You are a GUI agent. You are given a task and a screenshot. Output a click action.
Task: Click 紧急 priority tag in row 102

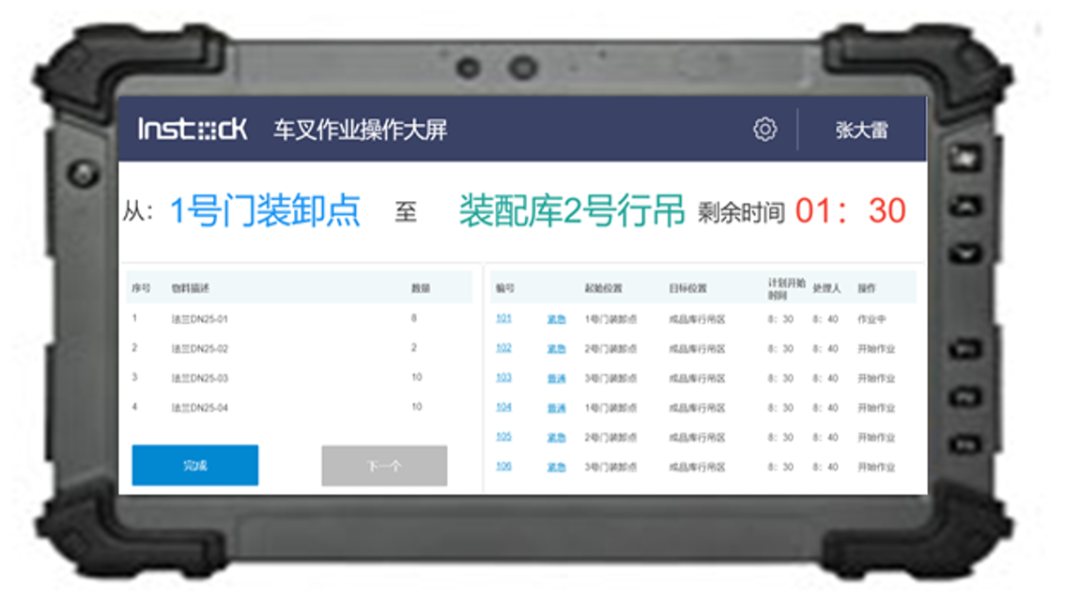pyautogui.click(x=556, y=349)
